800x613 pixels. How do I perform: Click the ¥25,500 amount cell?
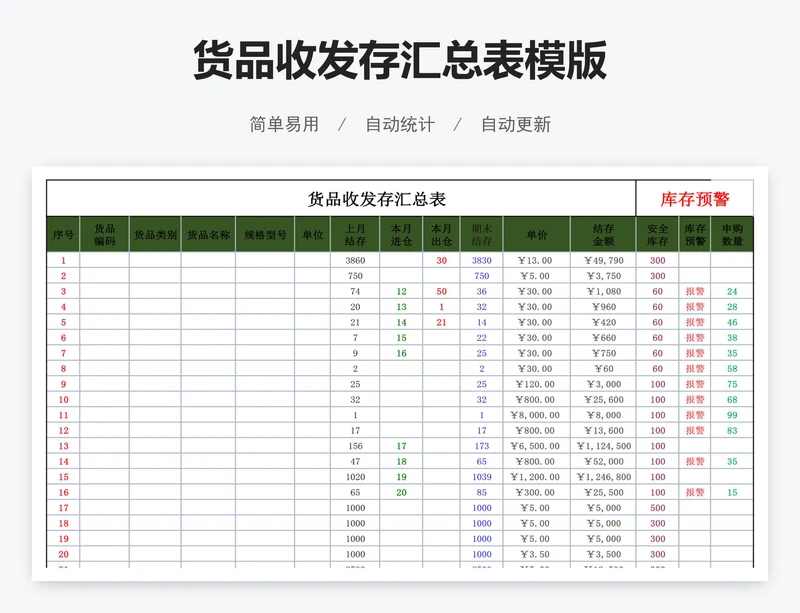[603, 492]
